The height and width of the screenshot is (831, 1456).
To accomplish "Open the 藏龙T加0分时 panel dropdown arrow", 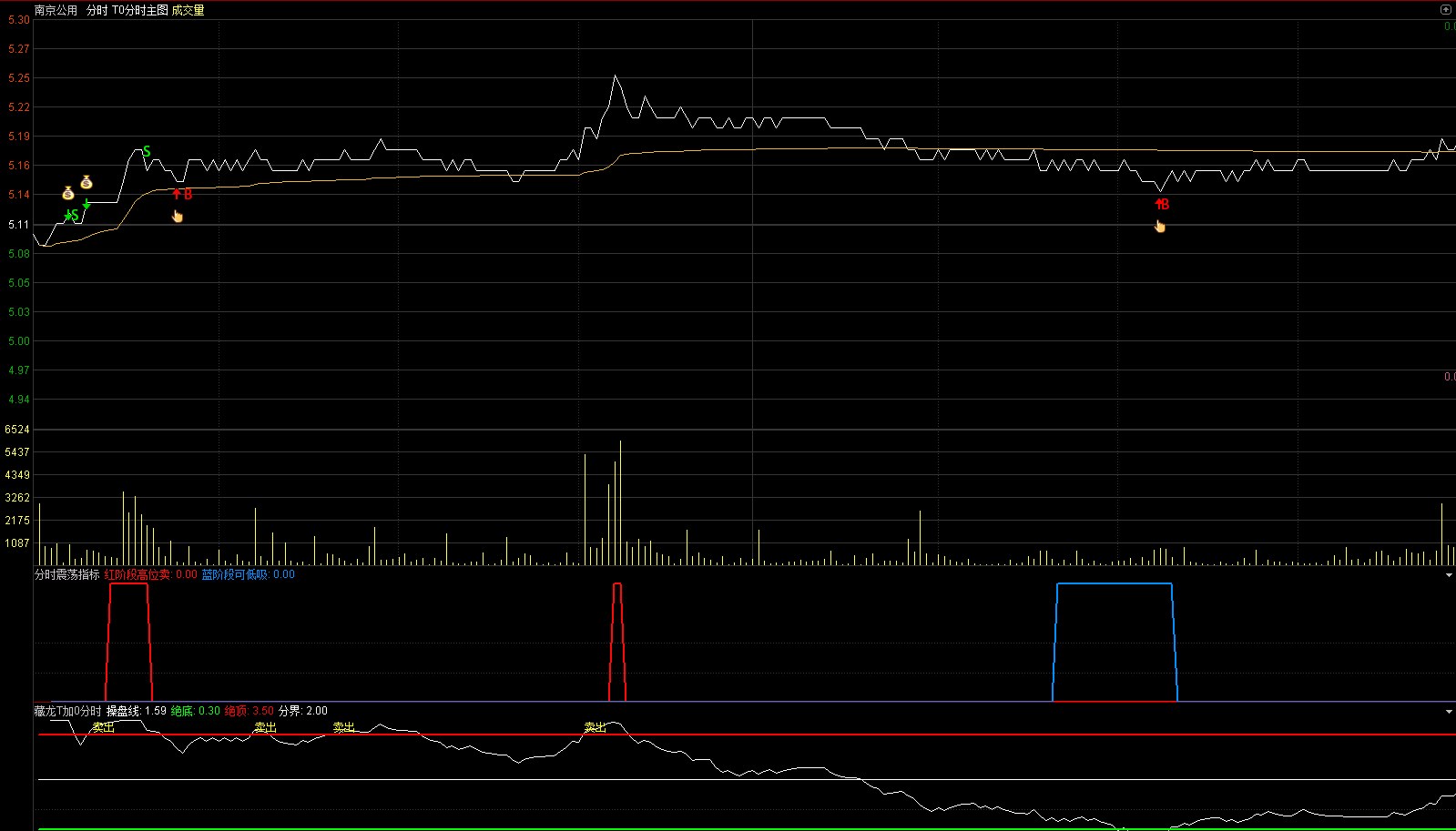I will (x=1449, y=712).
